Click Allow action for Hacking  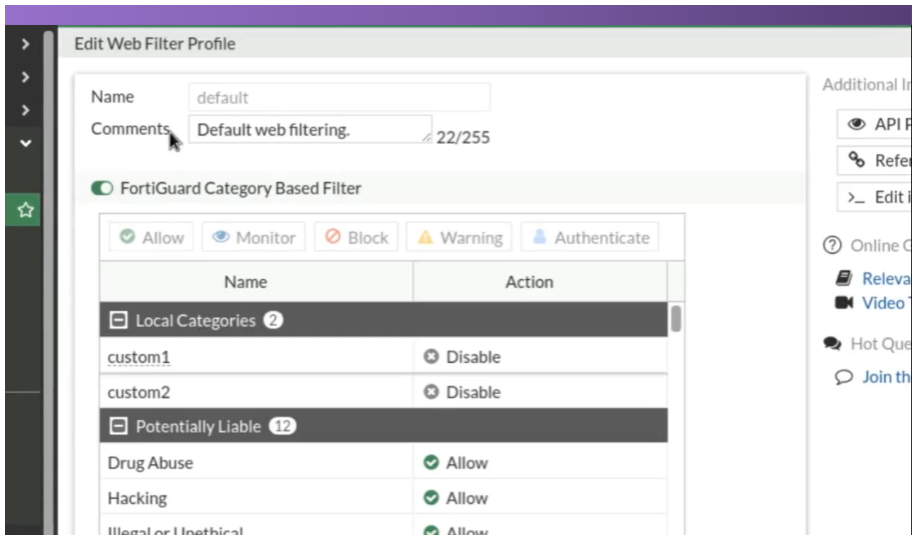click(x=456, y=497)
